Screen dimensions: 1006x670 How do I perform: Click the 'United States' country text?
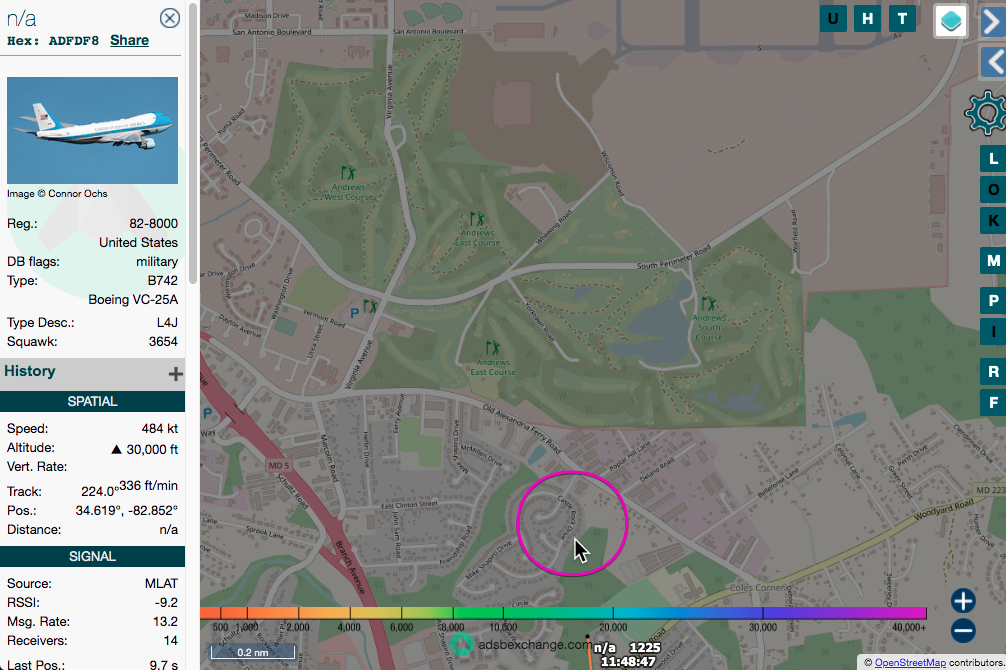(x=138, y=243)
